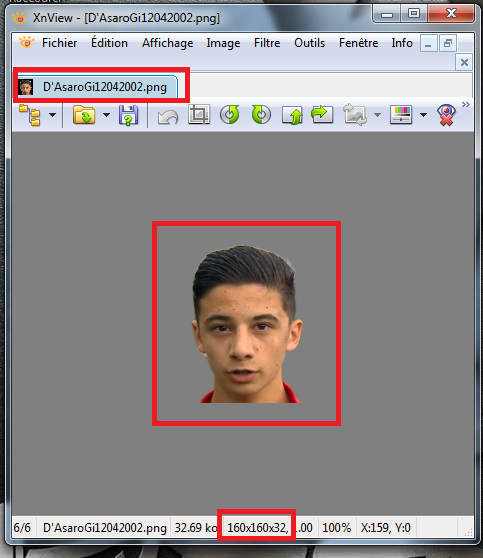Select the Crop tool icon

click(199, 115)
